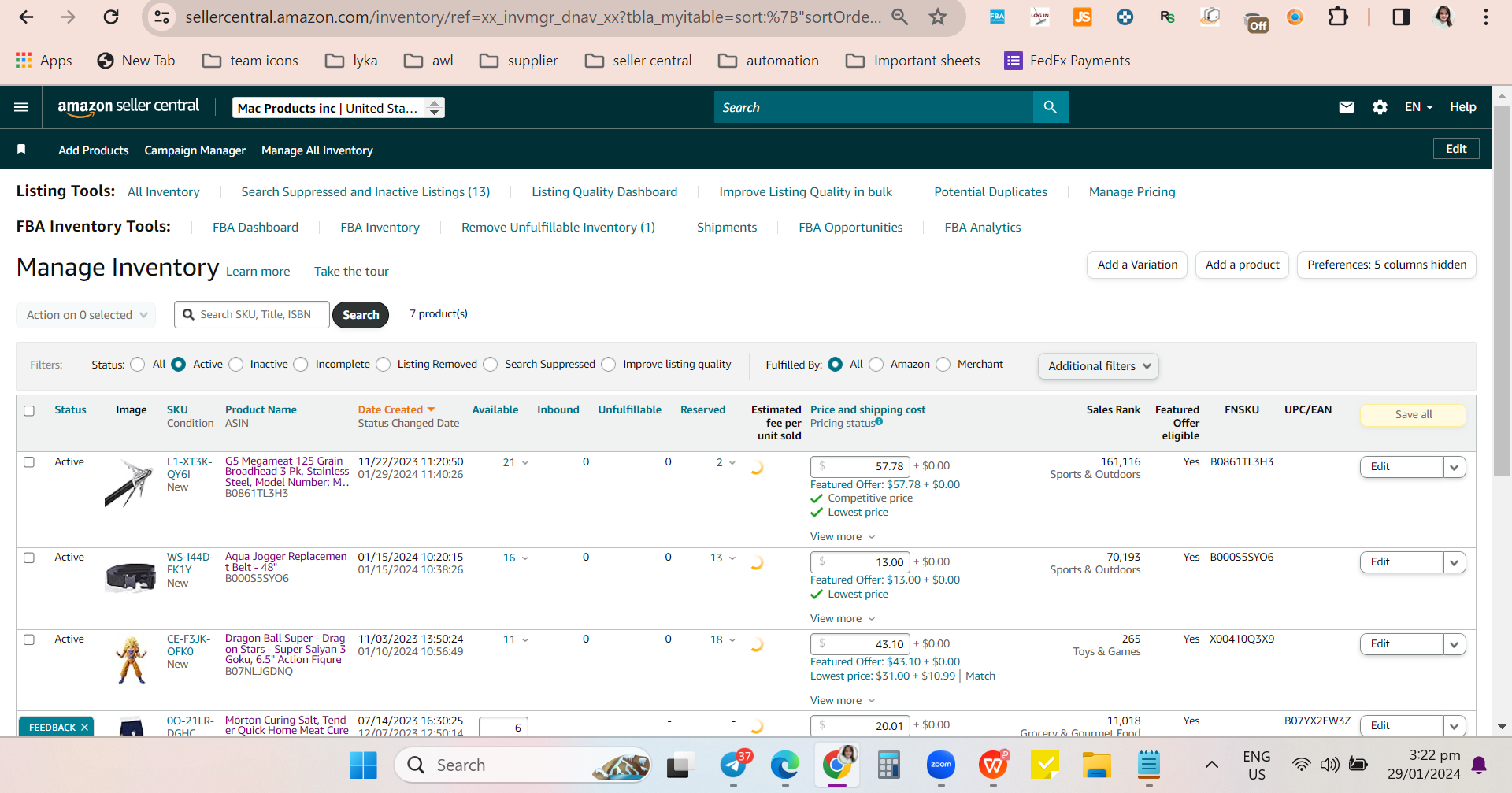Open the settings gear in Seller Central

[1380, 107]
